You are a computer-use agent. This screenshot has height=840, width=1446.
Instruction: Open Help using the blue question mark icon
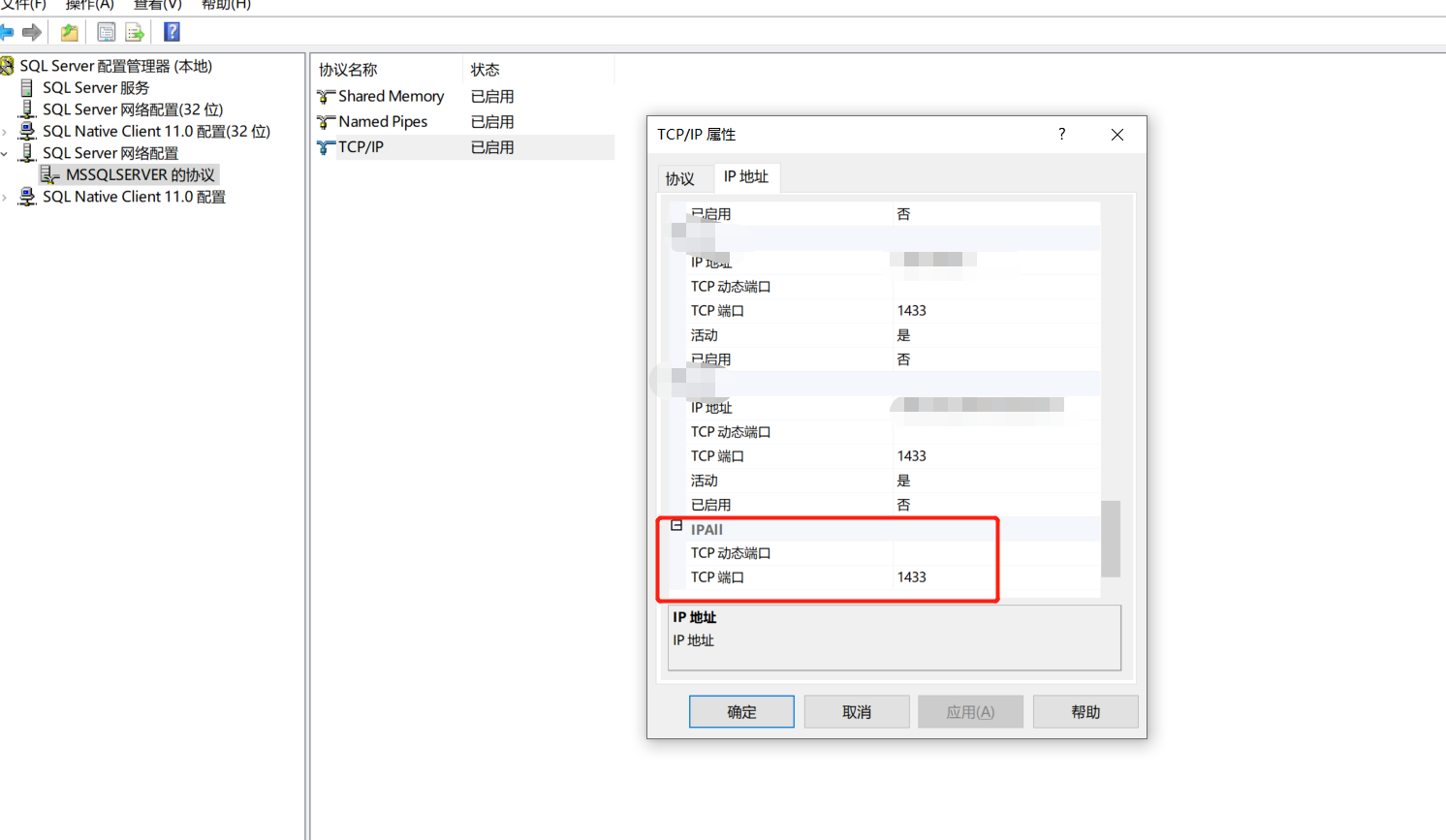tap(171, 32)
